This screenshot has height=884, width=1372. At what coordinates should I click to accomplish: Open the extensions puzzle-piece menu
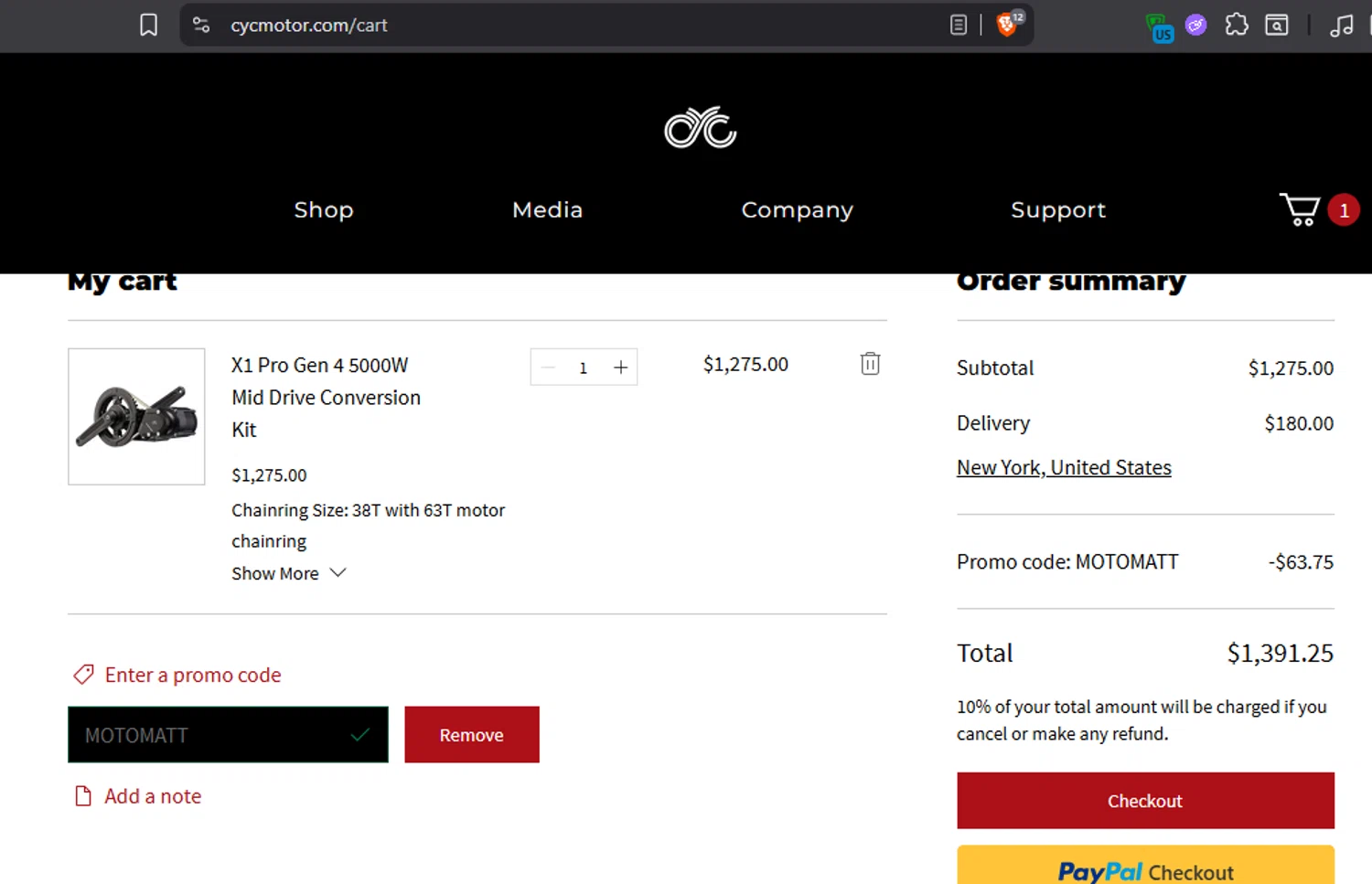click(1236, 25)
